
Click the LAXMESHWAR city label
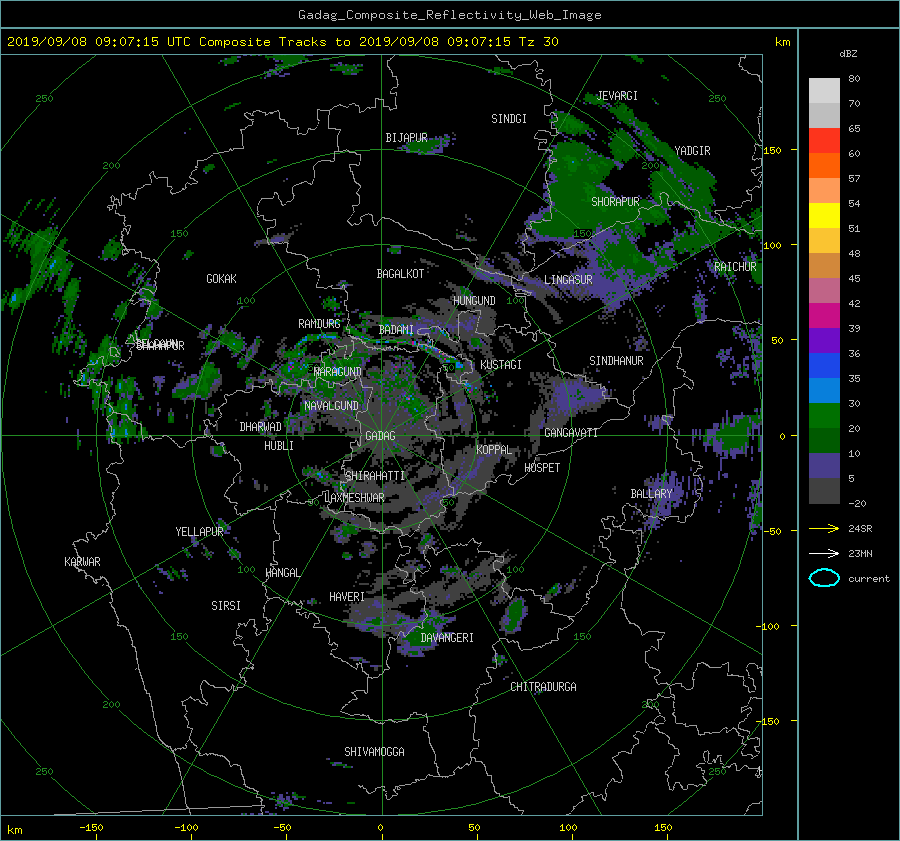354,498
